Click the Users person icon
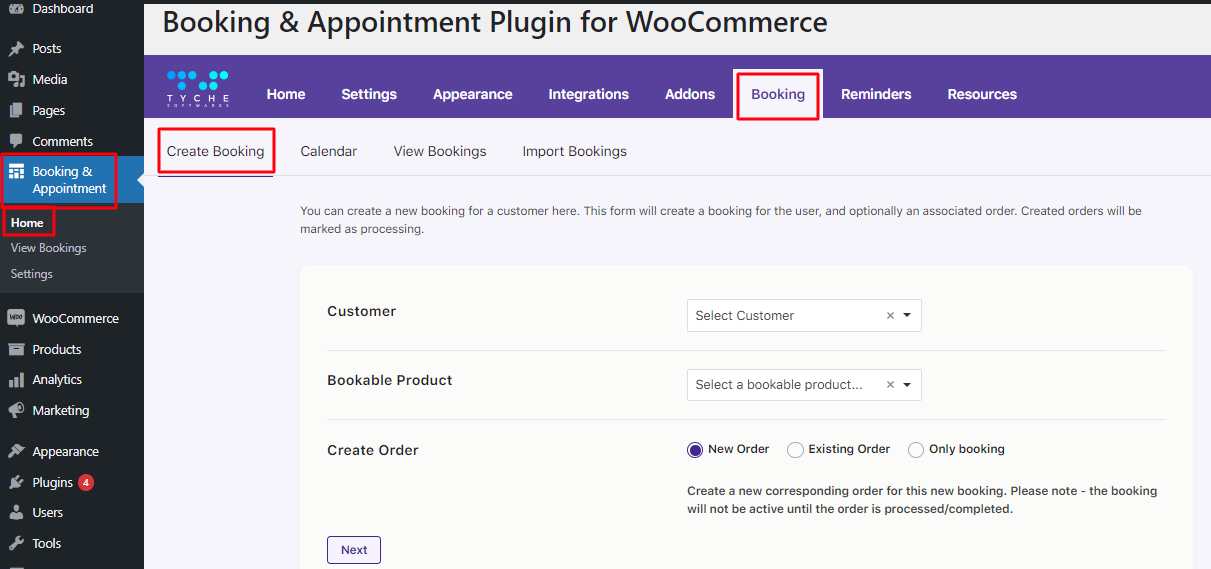This screenshot has height=569, width=1211. pos(16,513)
